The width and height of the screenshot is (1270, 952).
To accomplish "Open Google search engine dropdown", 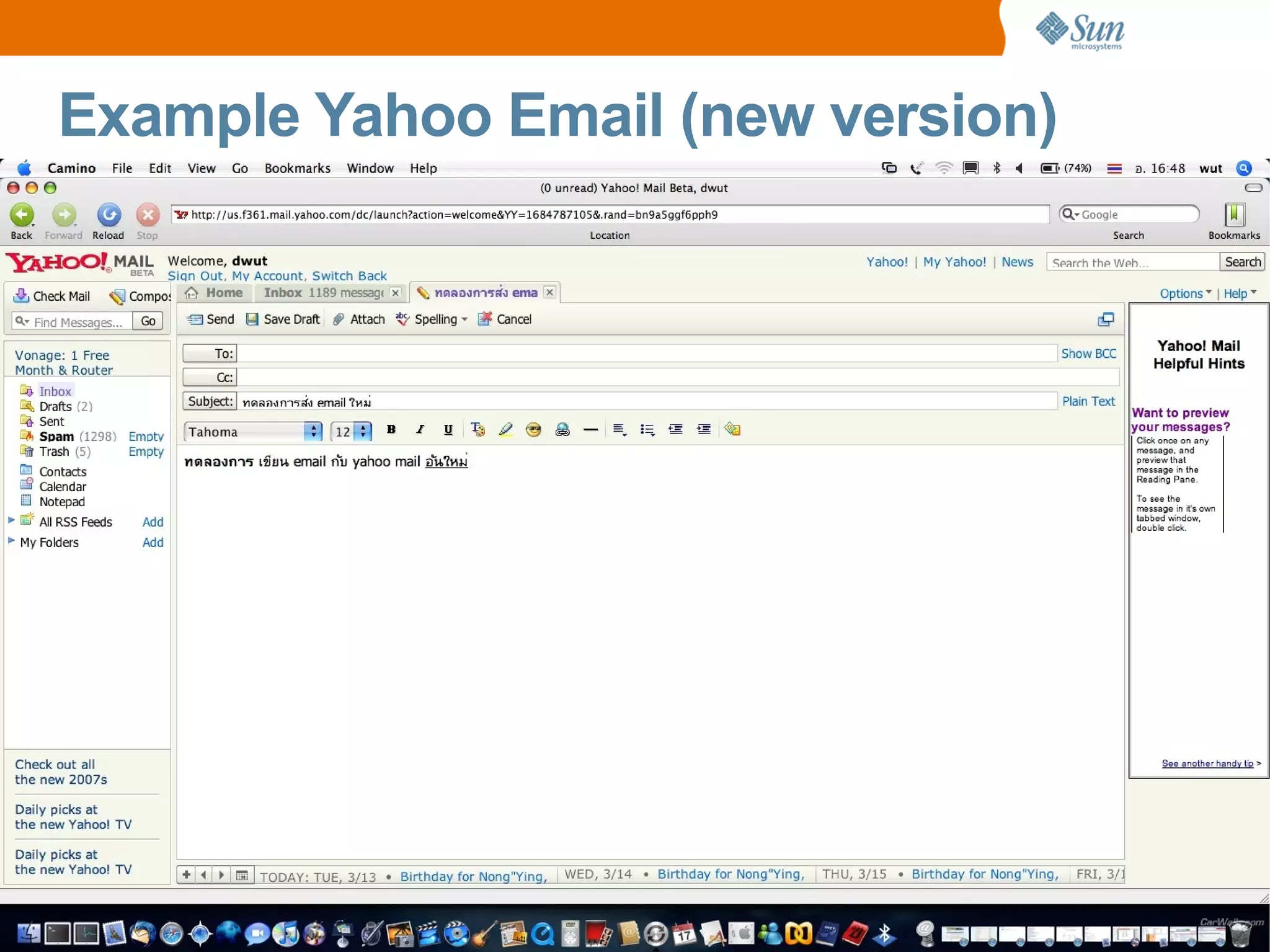I will 1071,214.
